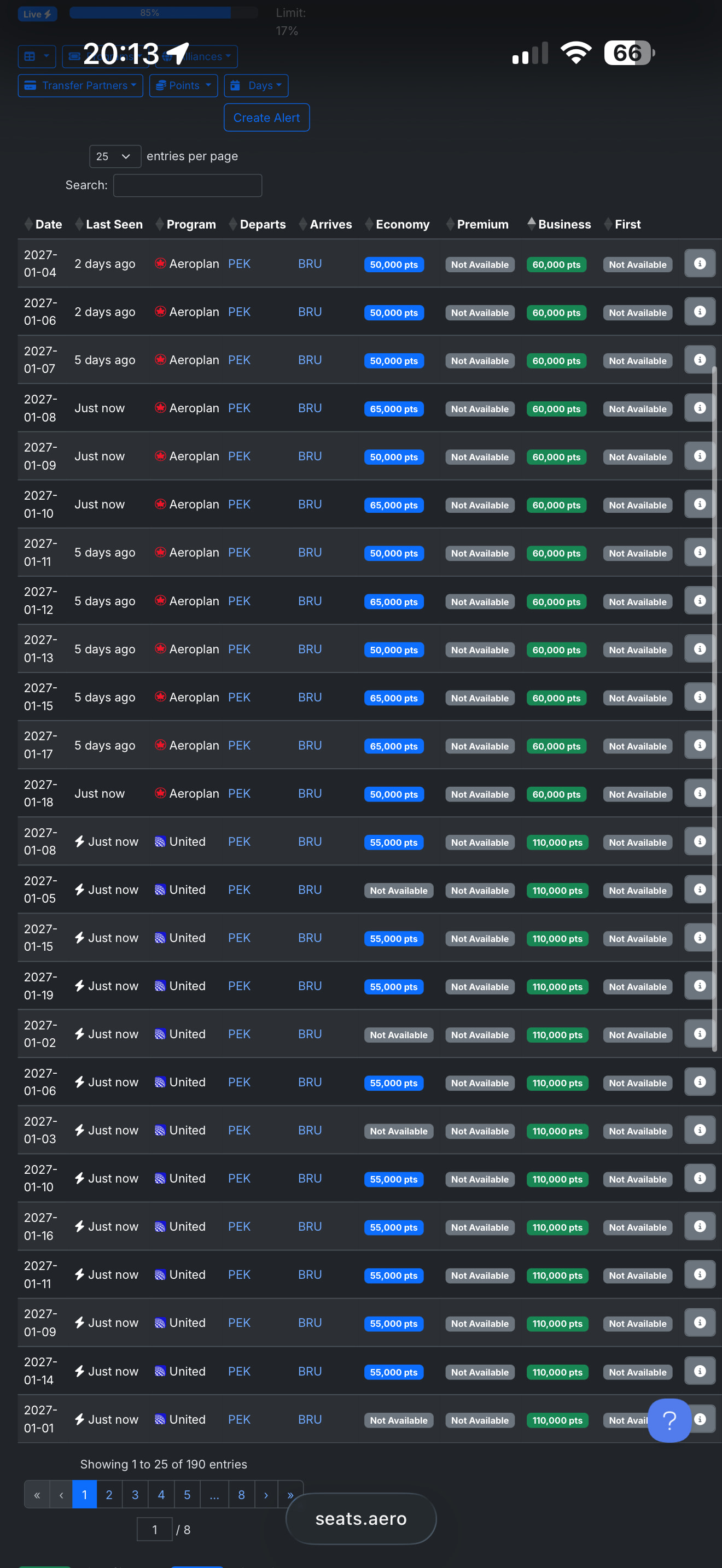Sort table by Business column arrow
722x1568 pixels.
(531, 224)
